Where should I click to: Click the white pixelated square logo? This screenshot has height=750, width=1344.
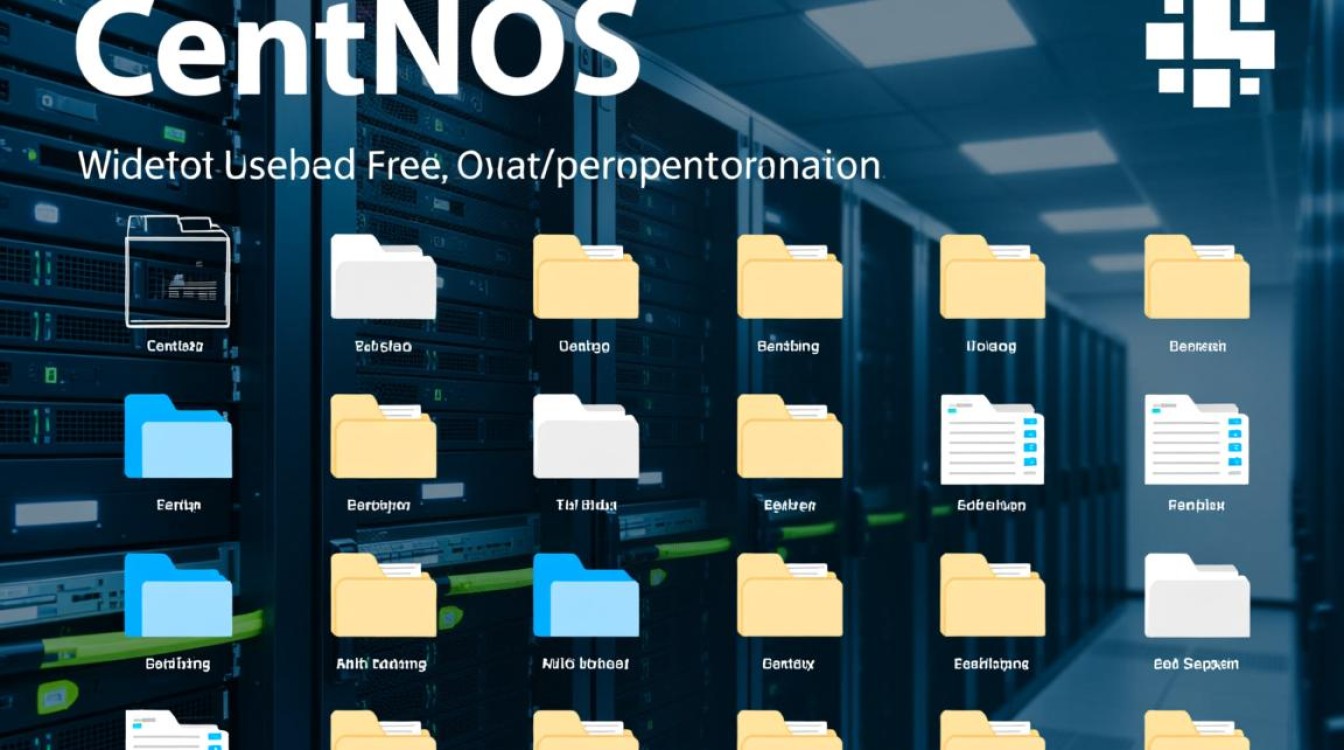point(1210,51)
